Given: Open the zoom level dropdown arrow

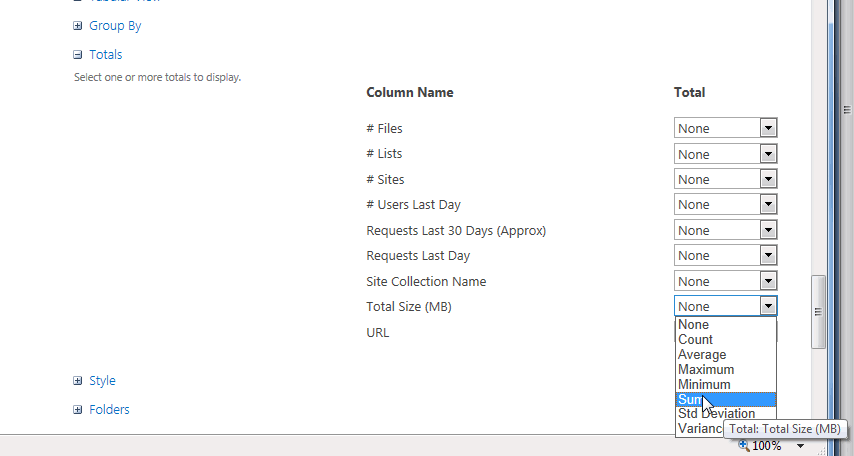Looking at the screenshot, I should tap(800, 446).
